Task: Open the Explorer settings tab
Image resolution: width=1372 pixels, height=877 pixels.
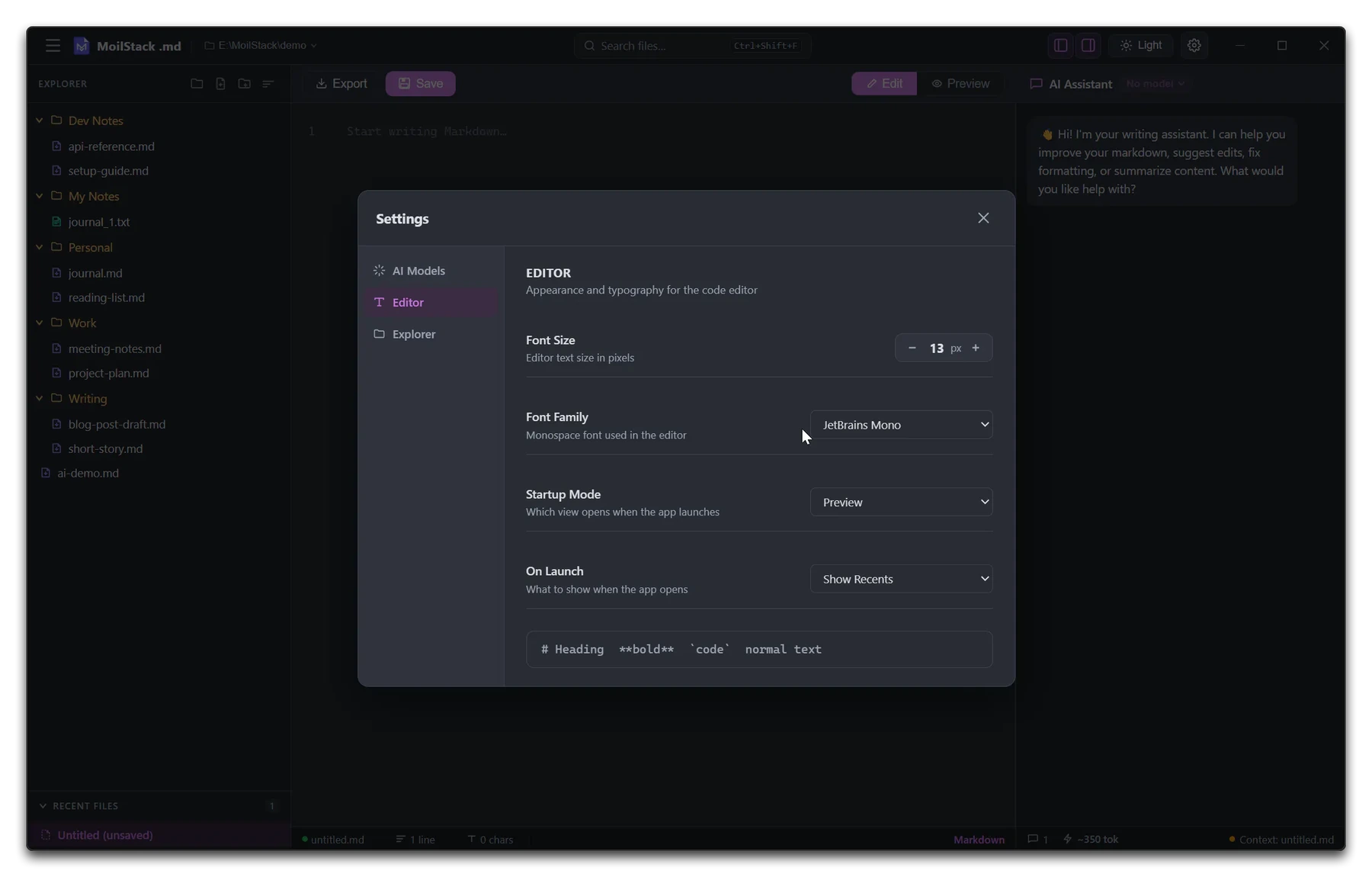Action: coord(431,334)
